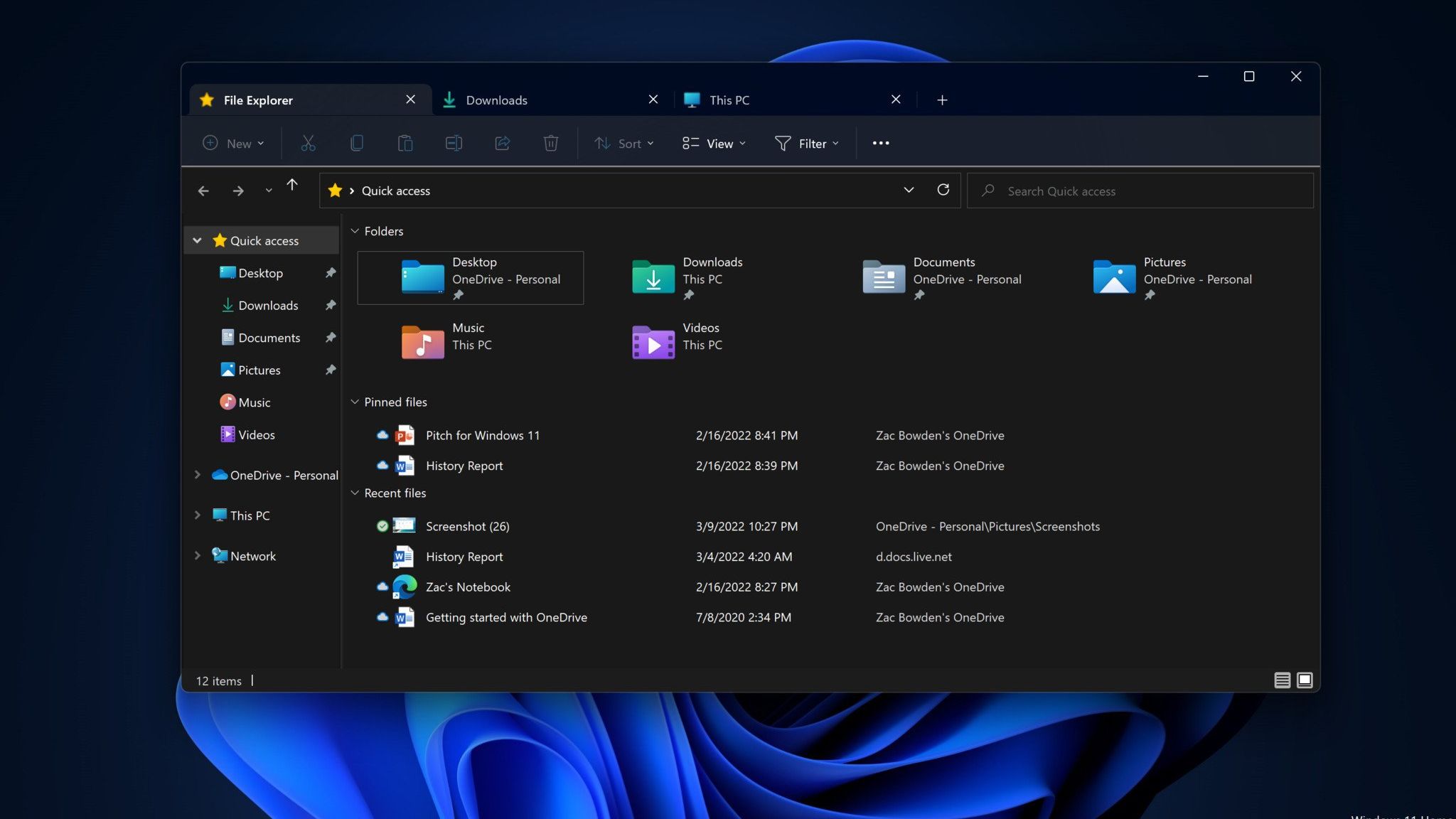
Task: Select Music in the navigation pane
Action: point(245,402)
